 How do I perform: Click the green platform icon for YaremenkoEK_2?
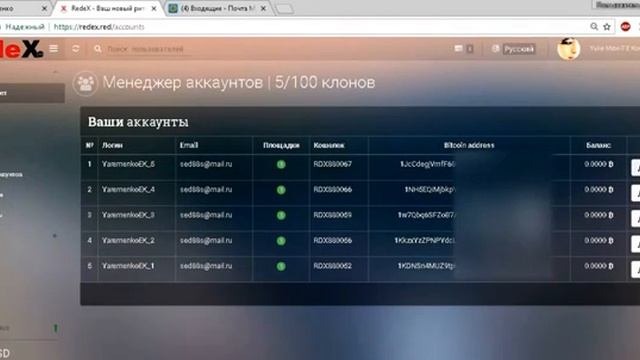coord(281,241)
